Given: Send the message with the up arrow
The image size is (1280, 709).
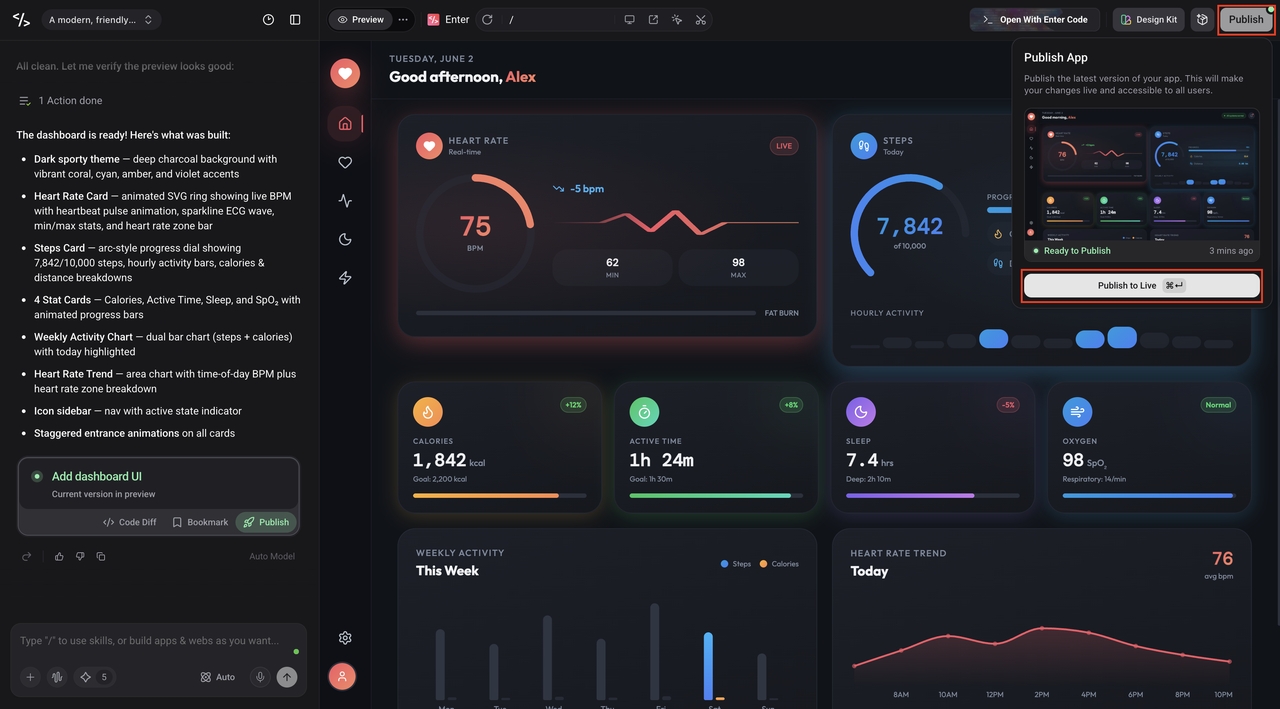Looking at the screenshot, I should click(x=287, y=677).
